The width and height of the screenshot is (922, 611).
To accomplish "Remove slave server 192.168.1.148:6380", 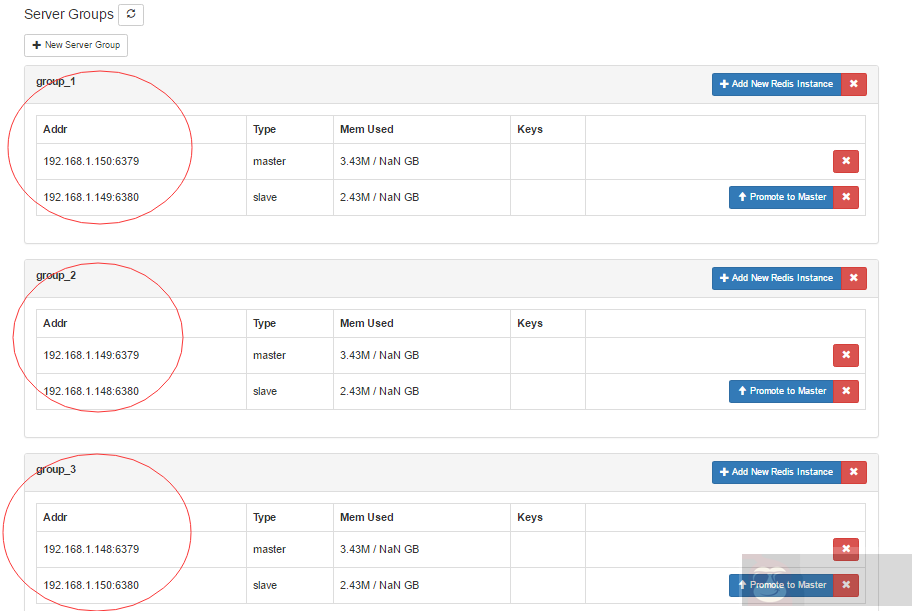I will [846, 391].
